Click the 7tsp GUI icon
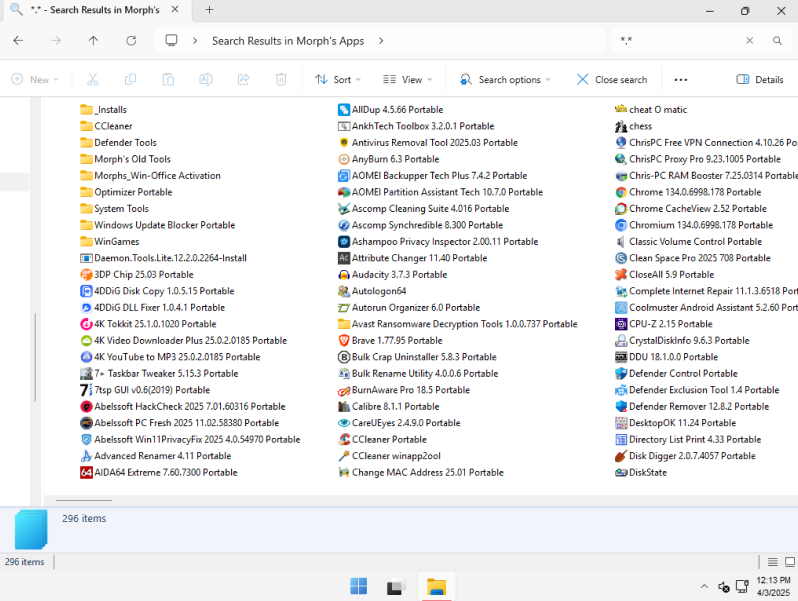Viewport: 798px width, 601px height. [86, 390]
